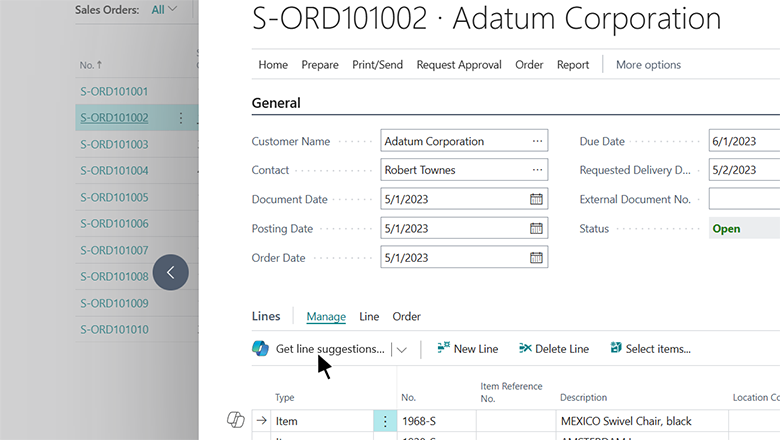Open the Request Approval menu

click(x=459, y=65)
